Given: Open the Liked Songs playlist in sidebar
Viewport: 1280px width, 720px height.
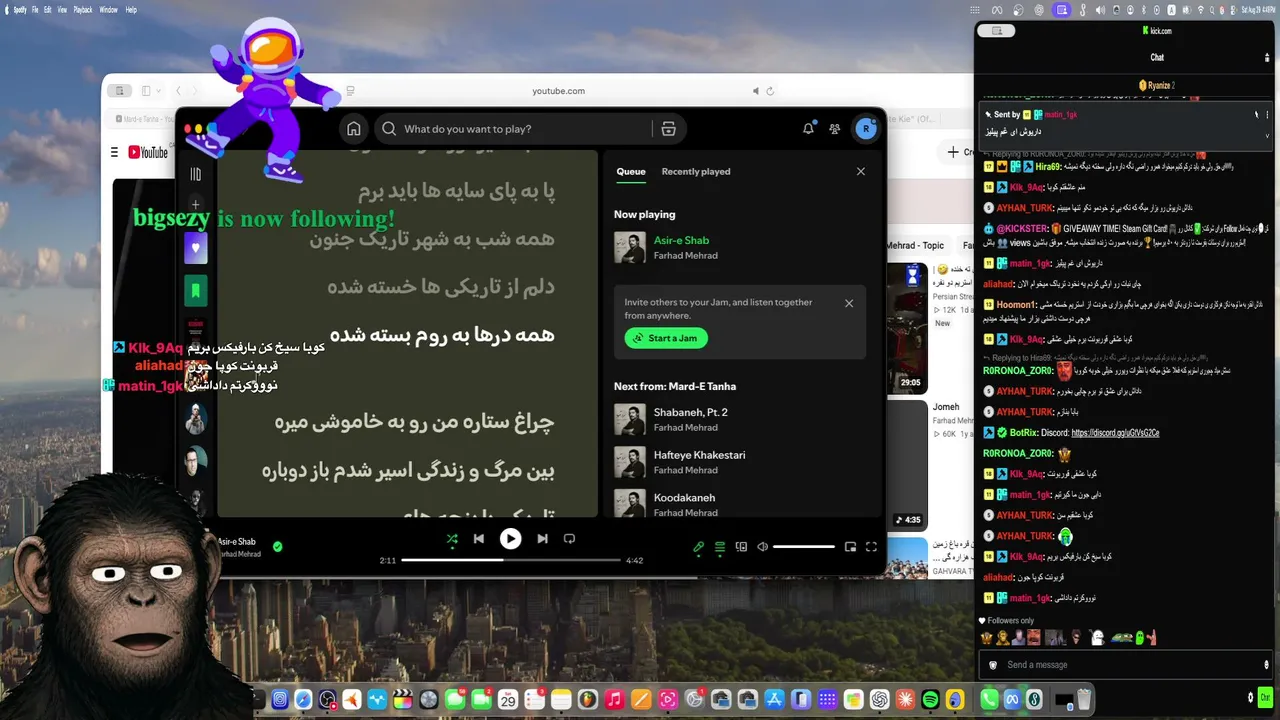Looking at the screenshot, I should (195, 248).
